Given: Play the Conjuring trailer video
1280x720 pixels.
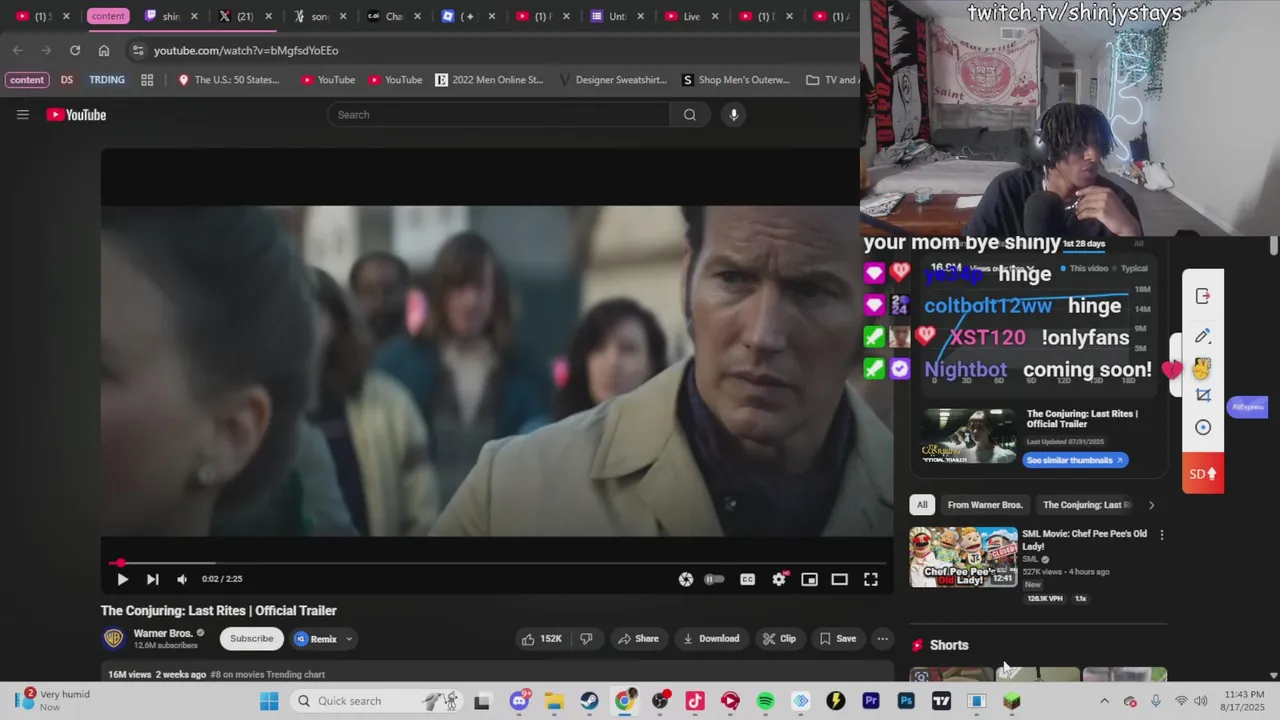Looking at the screenshot, I should (122, 579).
